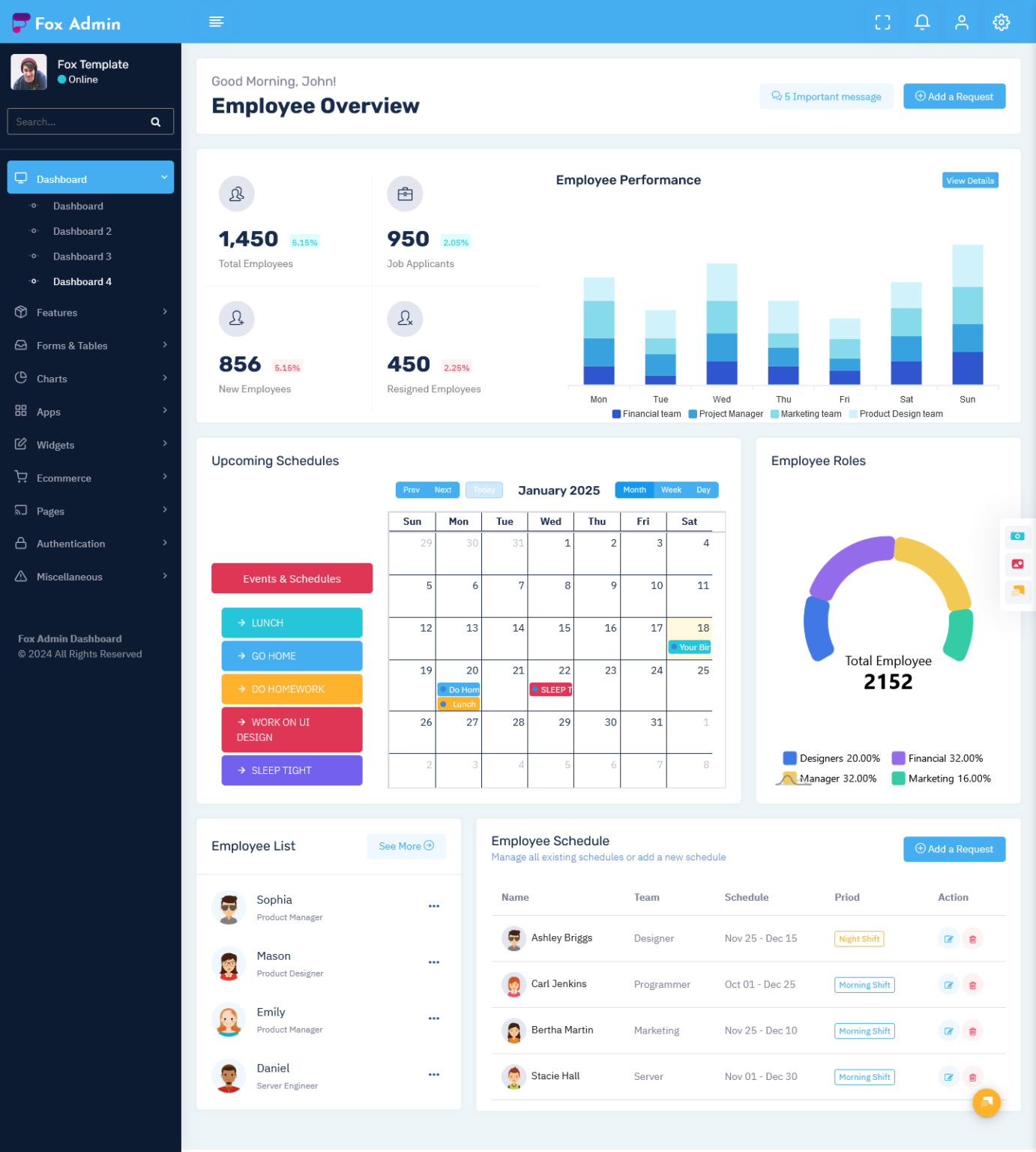Click View Details on Employee Performance
1036x1152 pixels.
[970, 180]
